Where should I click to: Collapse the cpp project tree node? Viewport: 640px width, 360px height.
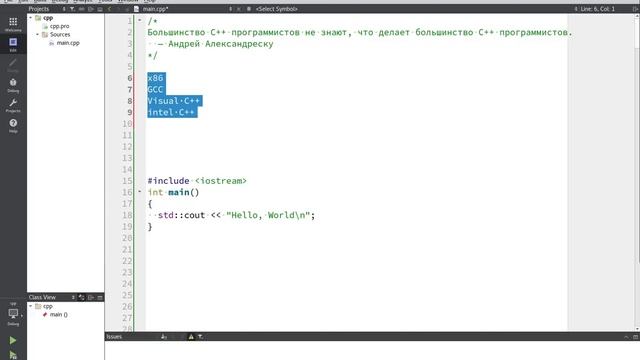pyautogui.click(x=31, y=18)
